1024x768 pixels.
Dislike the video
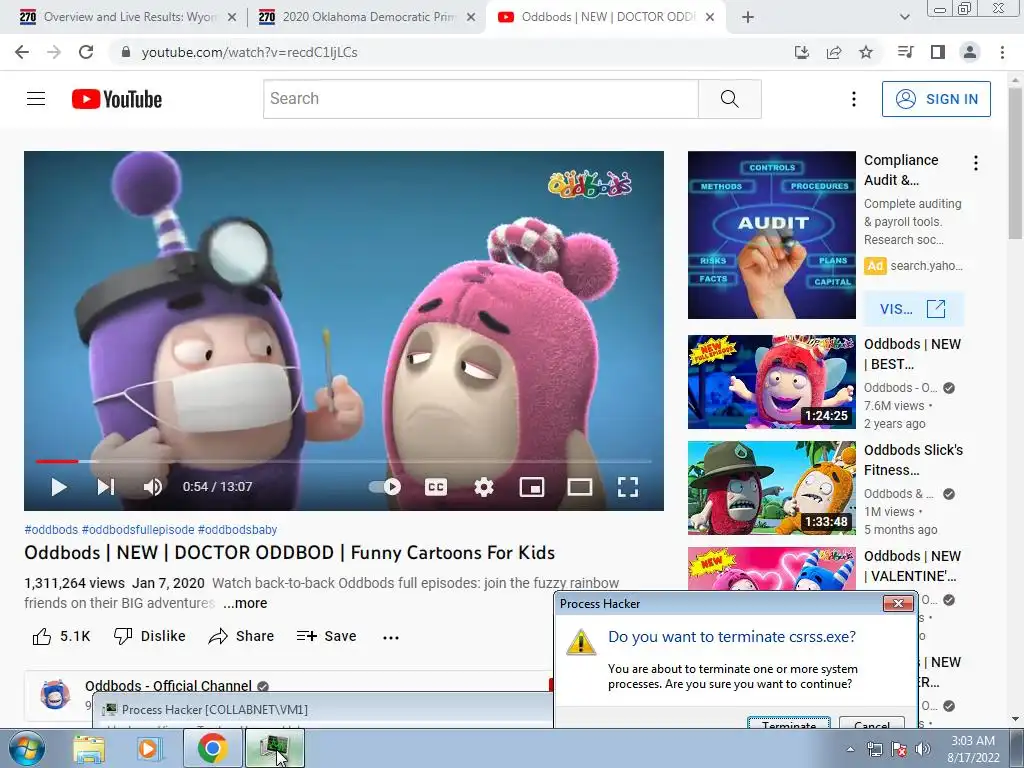[150, 636]
